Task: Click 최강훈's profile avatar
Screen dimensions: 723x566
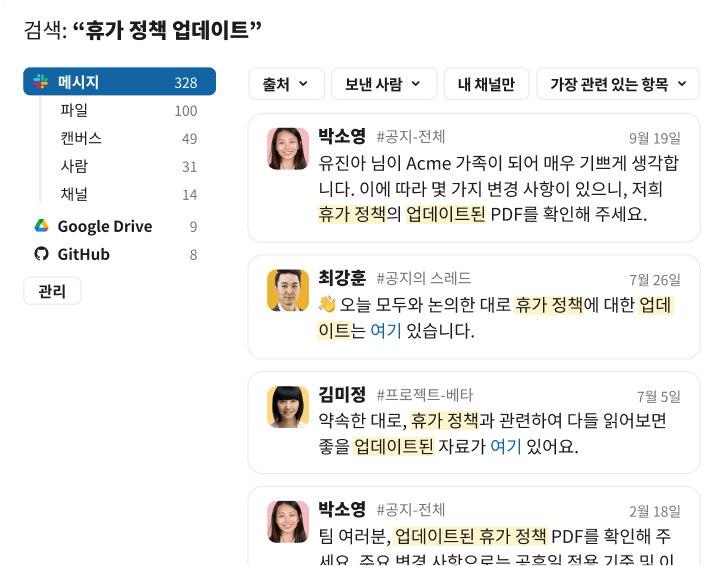Action: coord(288,290)
